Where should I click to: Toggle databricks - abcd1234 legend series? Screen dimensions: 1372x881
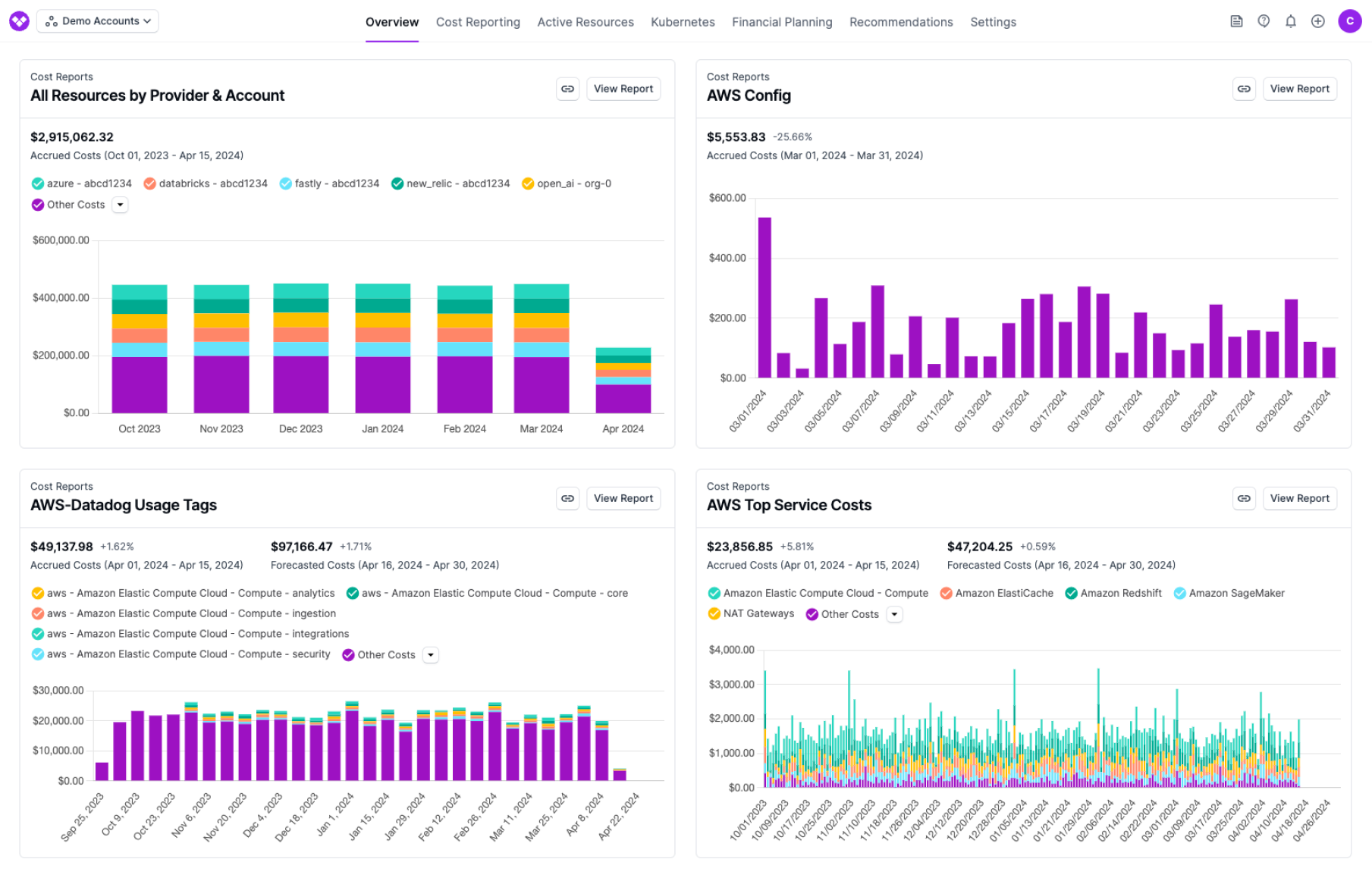click(206, 183)
